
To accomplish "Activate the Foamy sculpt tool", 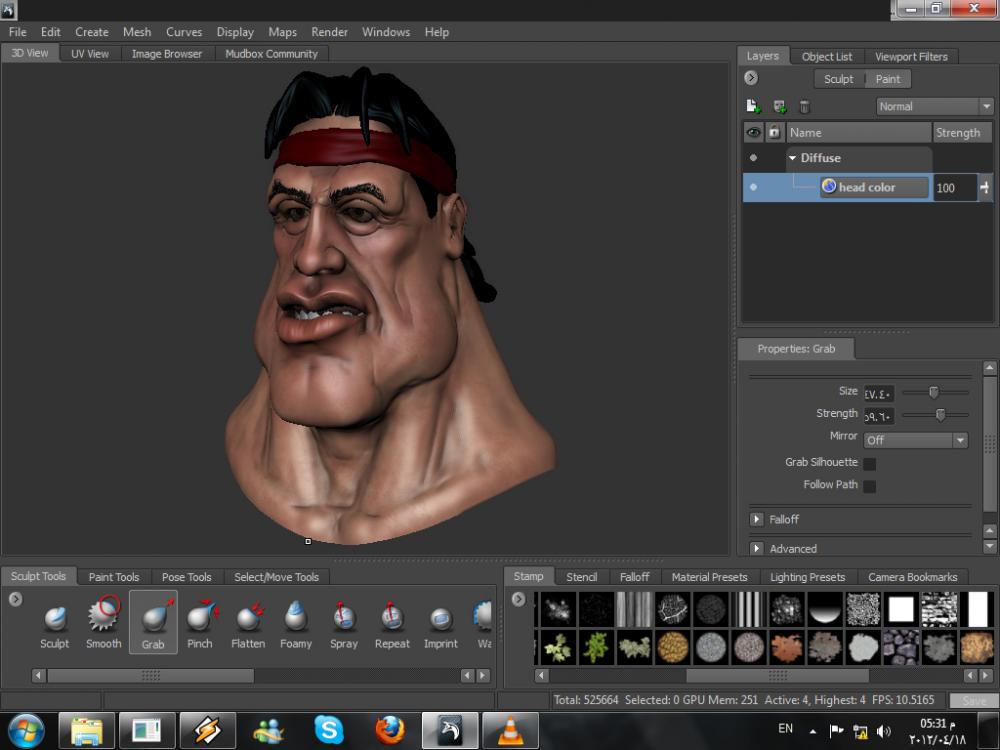I will point(296,621).
